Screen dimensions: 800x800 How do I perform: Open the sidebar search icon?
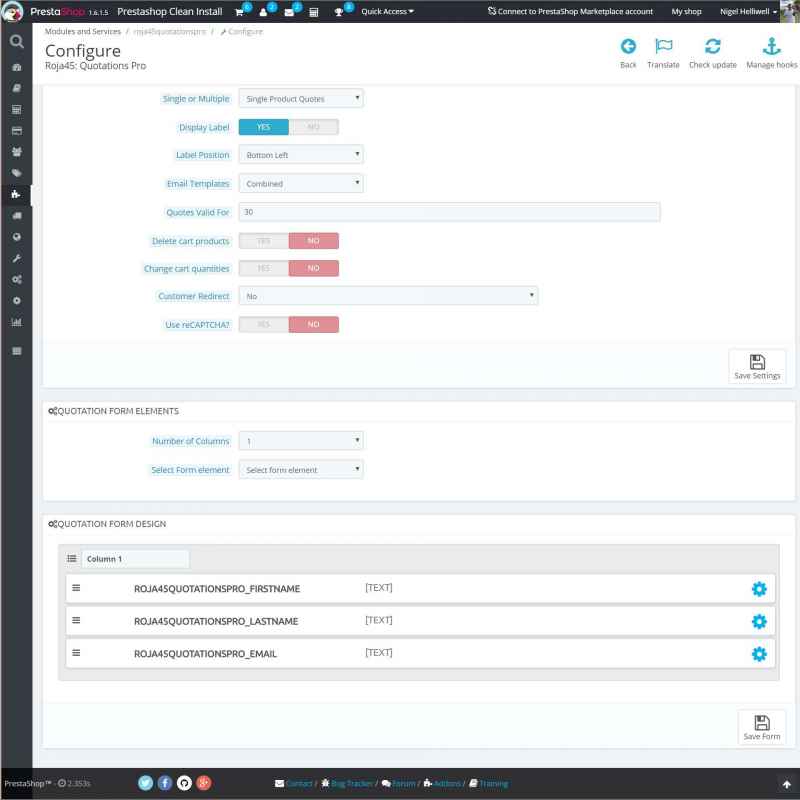(x=16, y=41)
